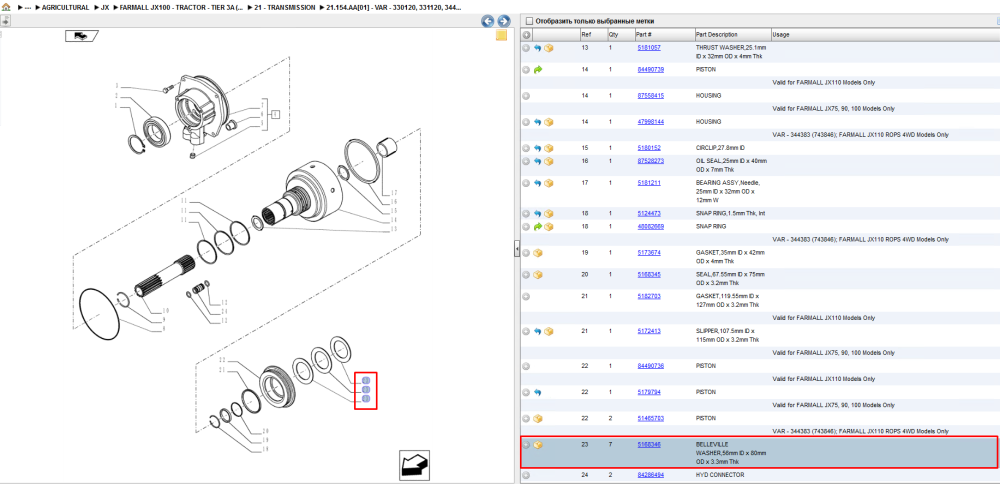Toggle selection circle for HOUSING 87558415
Viewport: 1000px width, 484px height.
coord(526,96)
